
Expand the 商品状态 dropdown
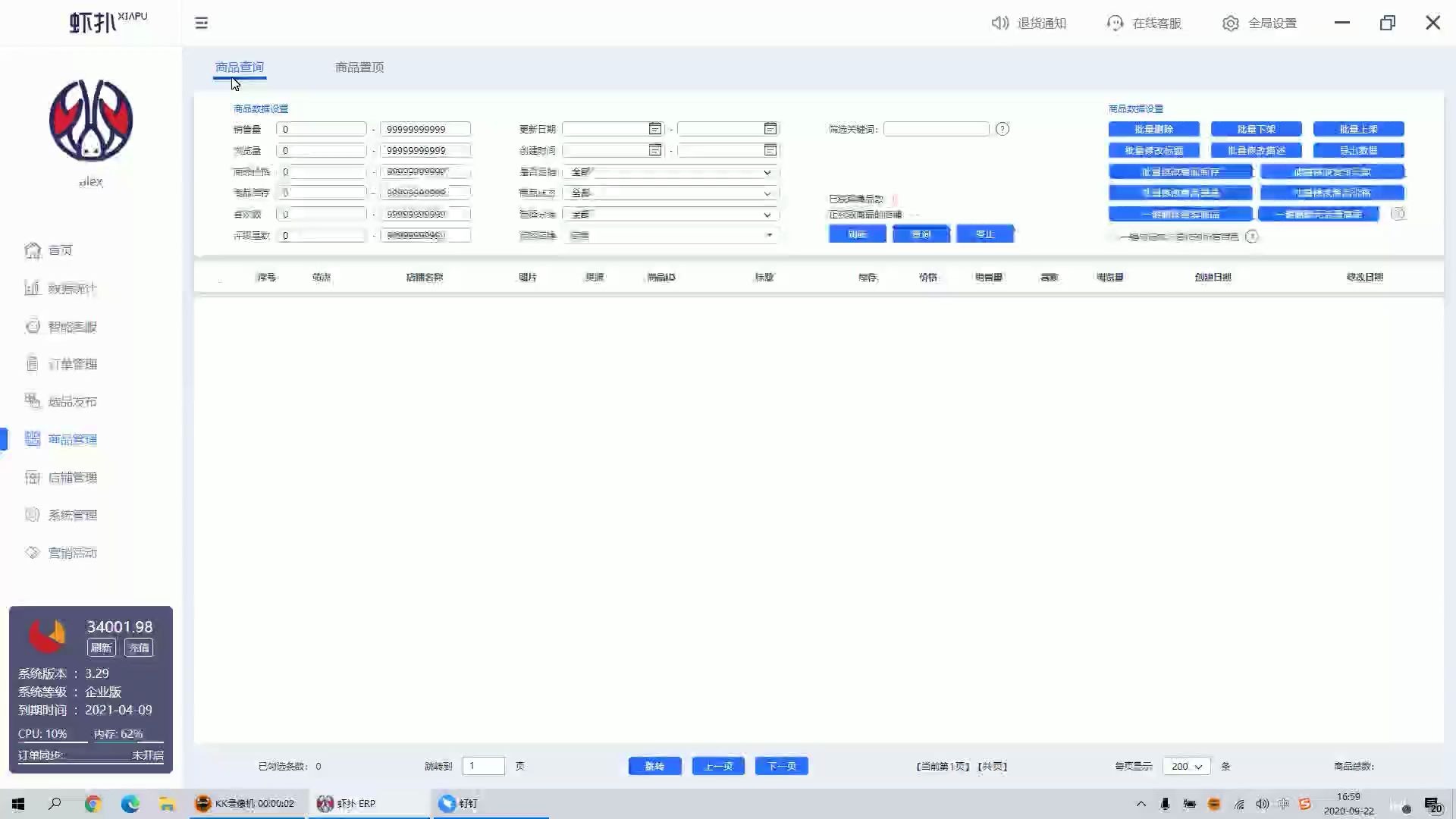point(670,193)
